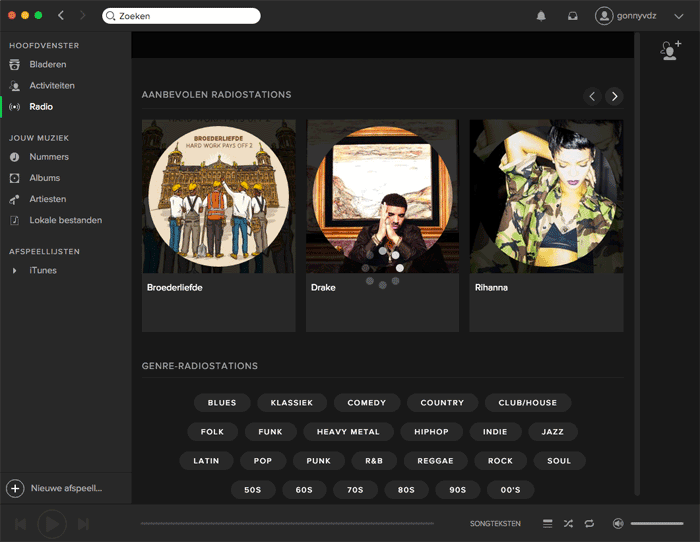Screen dimensions: 700x542
Task: Toggle shuffle mode
Action: pyautogui.click(x=568, y=523)
